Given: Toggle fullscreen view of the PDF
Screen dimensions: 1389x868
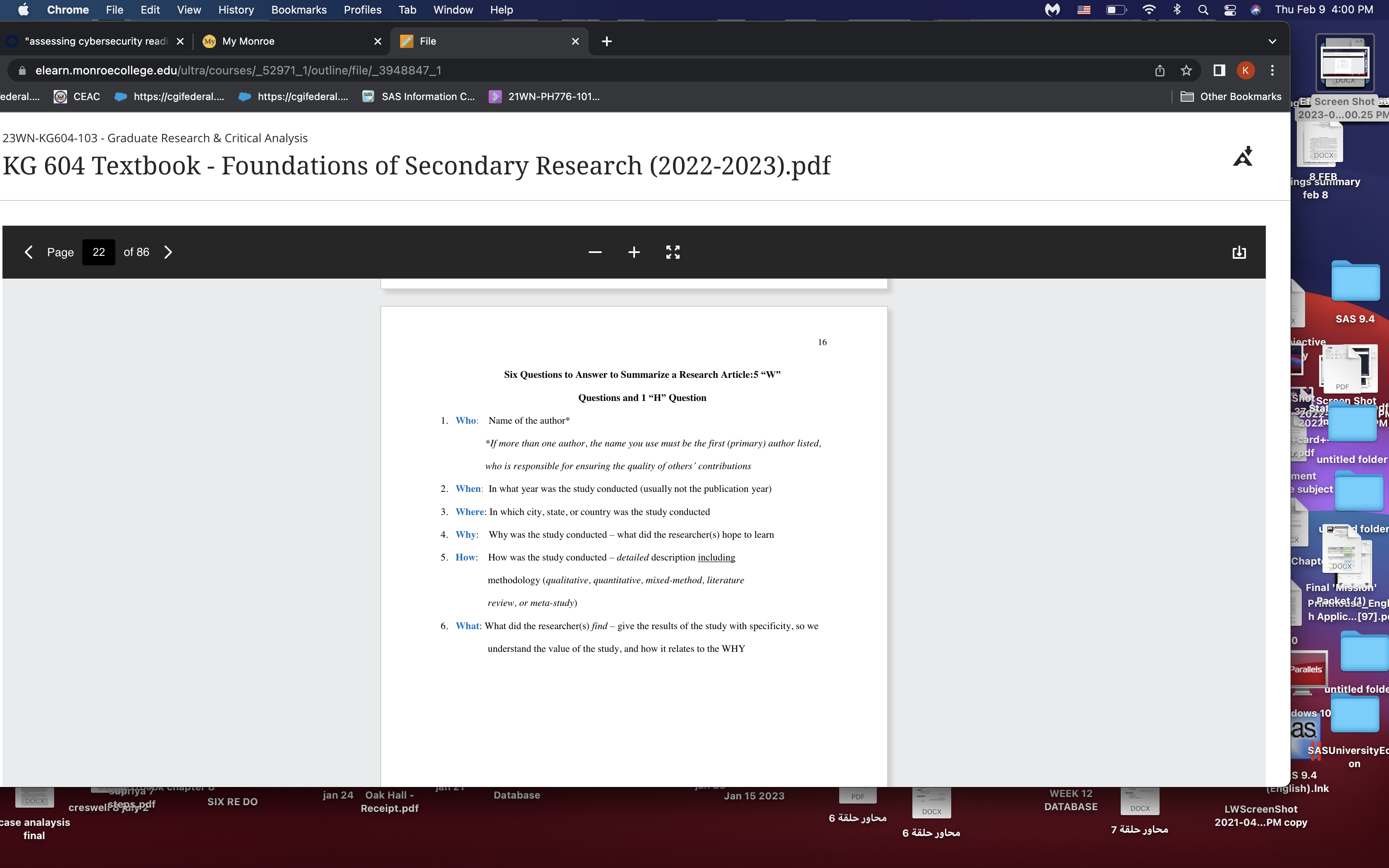Looking at the screenshot, I should [x=673, y=252].
